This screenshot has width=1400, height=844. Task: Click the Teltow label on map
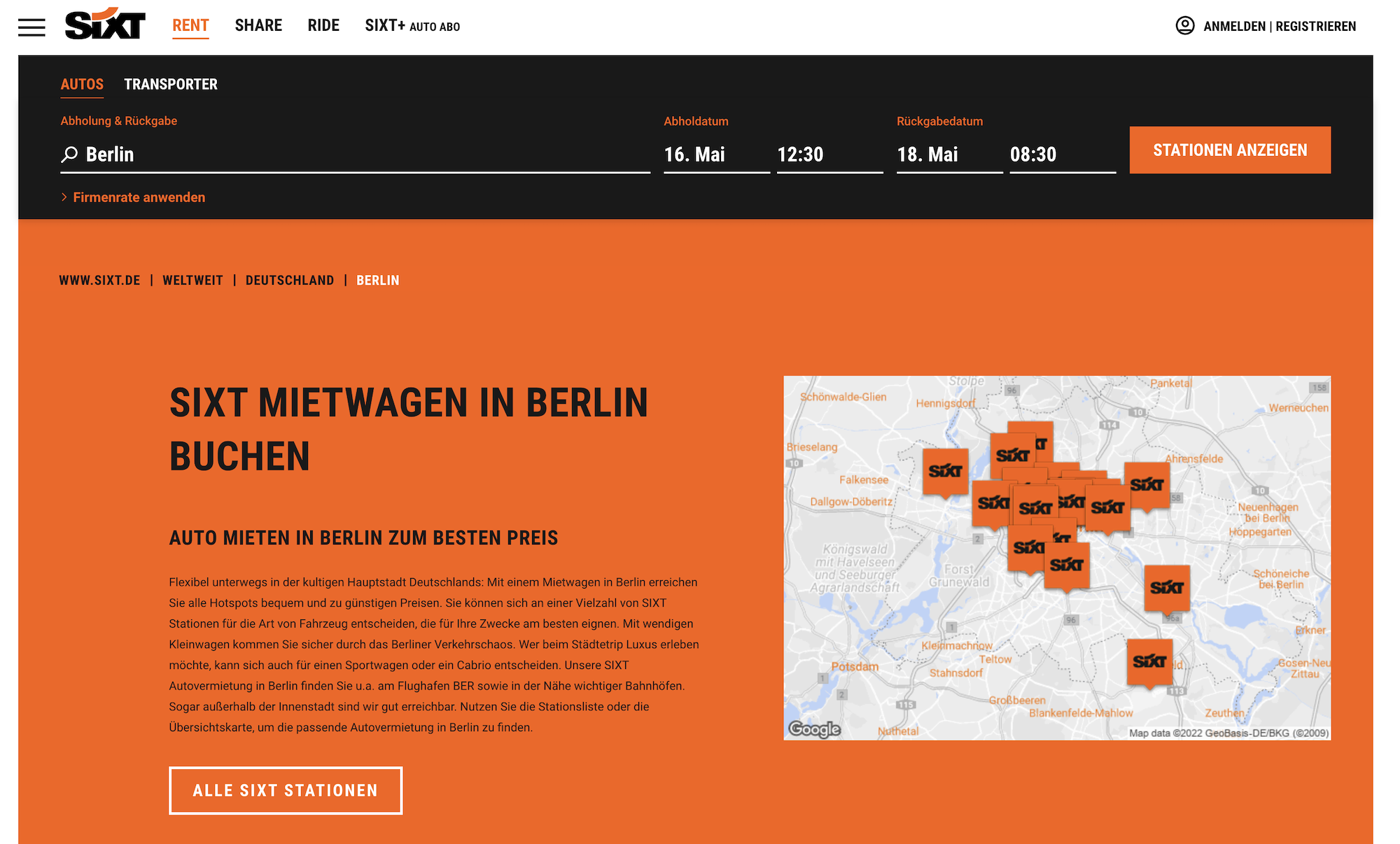point(995,659)
